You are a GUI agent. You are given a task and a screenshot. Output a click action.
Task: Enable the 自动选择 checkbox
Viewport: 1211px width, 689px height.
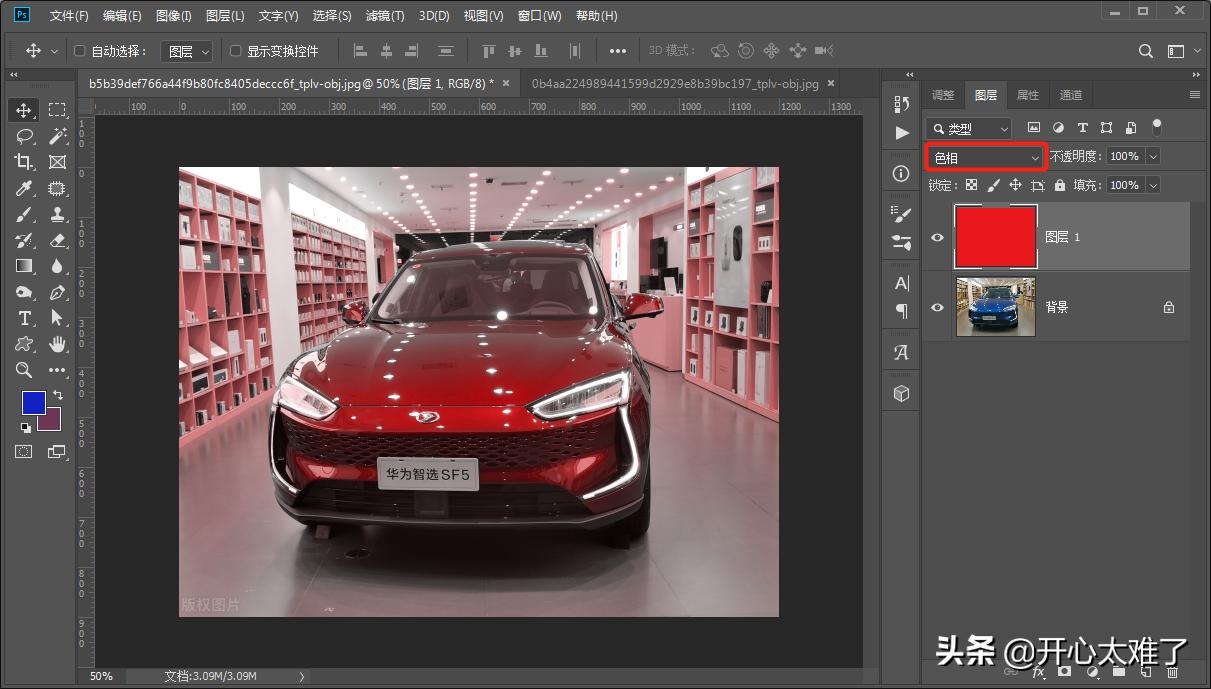pyautogui.click(x=80, y=51)
